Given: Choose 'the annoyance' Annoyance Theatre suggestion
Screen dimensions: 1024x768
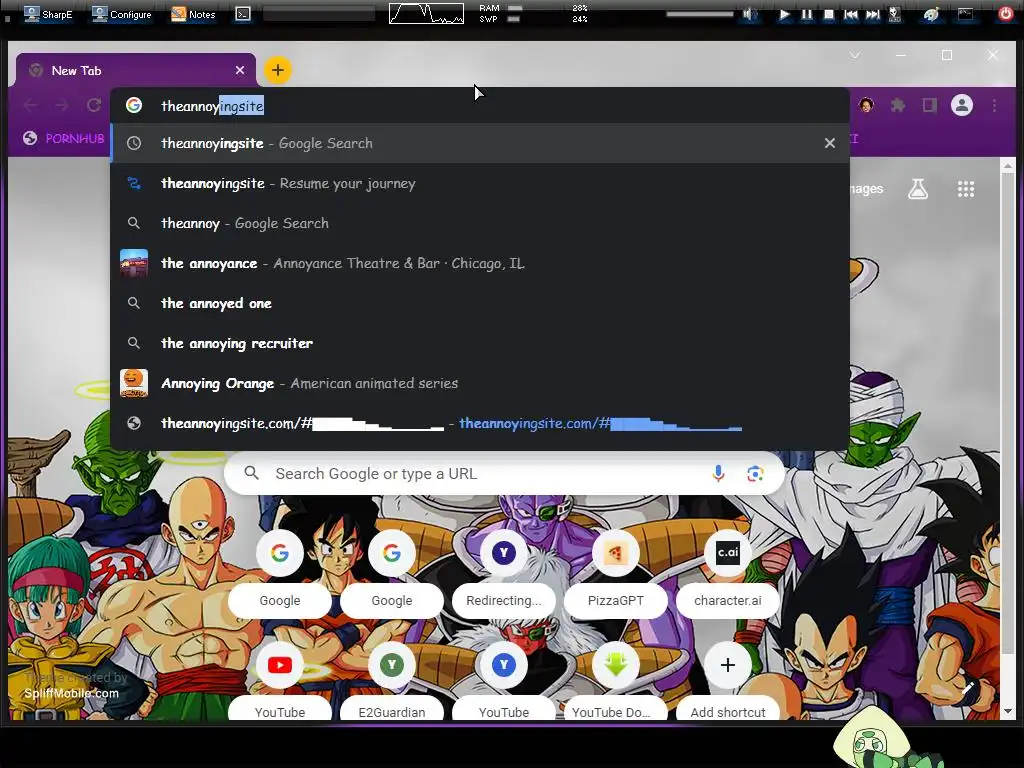Looking at the screenshot, I should click(480, 263).
